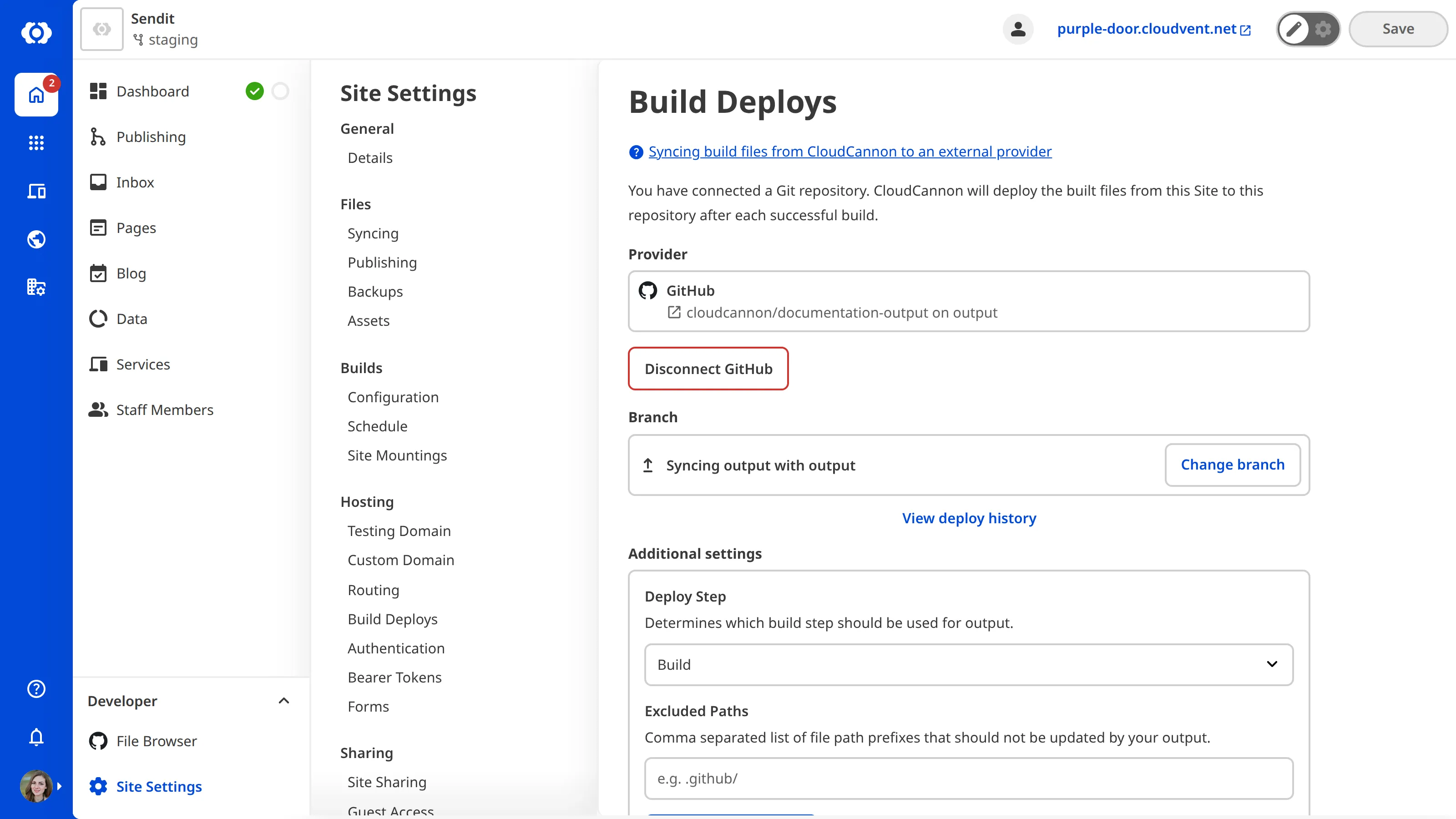This screenshot has width=1456, height=819.
Task: Expand the Deploy Step Build dropdown
Action: coord(969,665)
